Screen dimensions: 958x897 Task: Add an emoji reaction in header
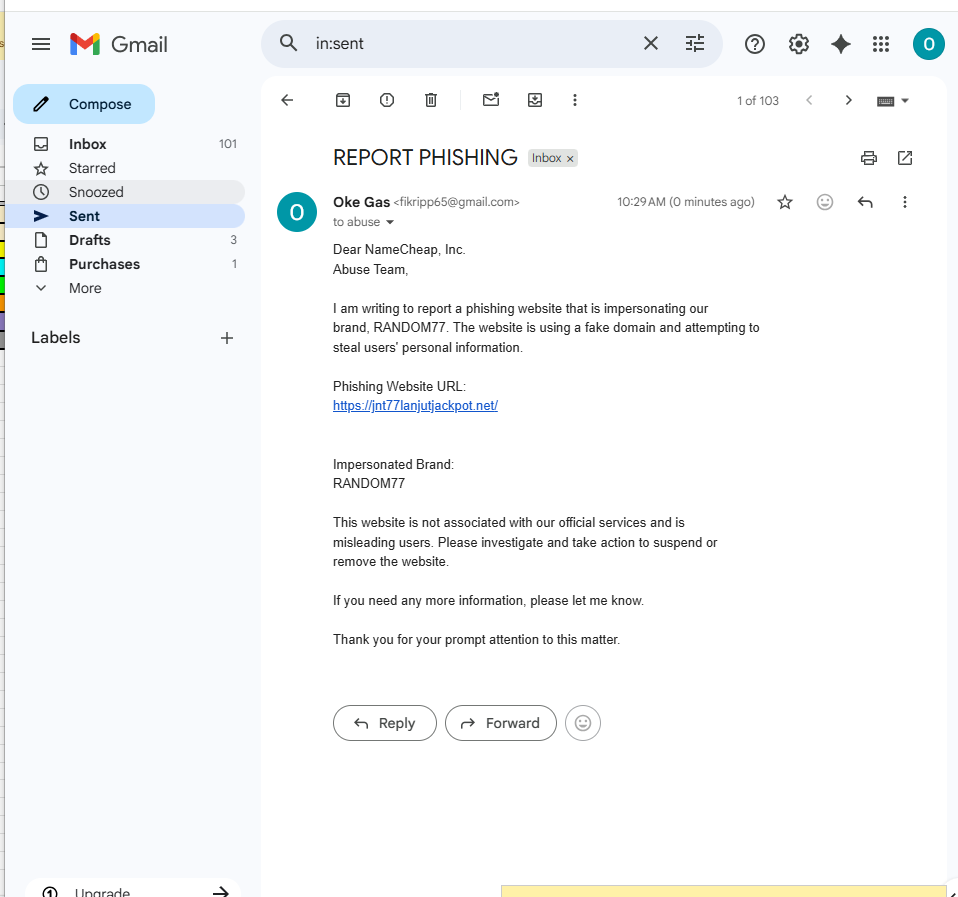[x=824, y=202]
